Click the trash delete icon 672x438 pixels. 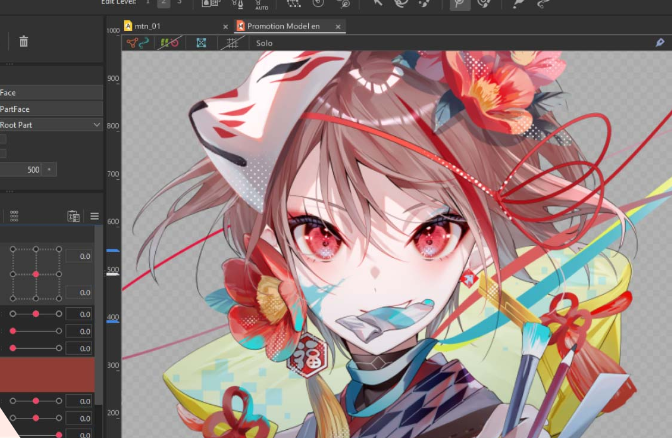24,41
